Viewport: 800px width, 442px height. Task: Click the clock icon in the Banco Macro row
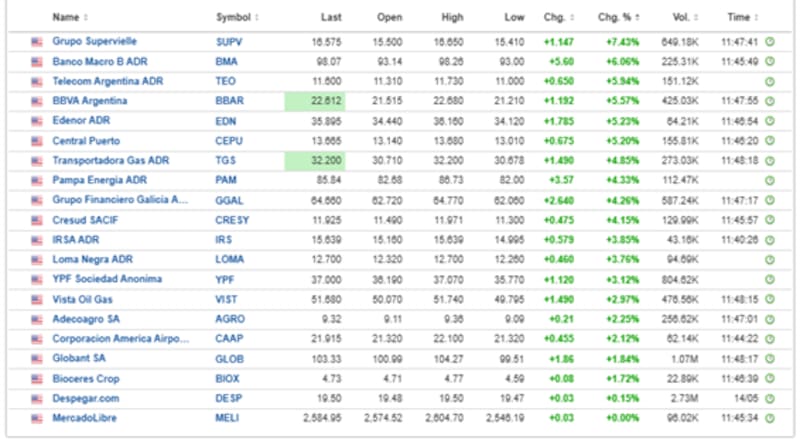[x=770, y=62]
